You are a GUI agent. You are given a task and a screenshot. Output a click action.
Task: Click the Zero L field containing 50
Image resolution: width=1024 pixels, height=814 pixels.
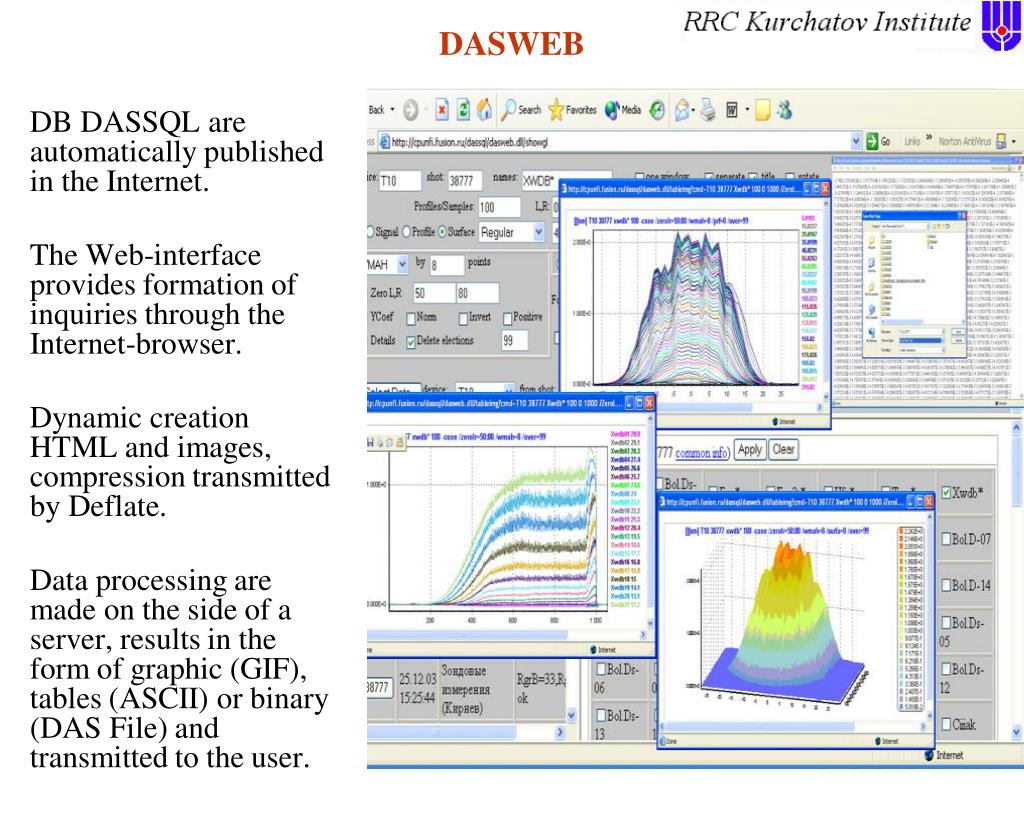[x=433, y=293]
